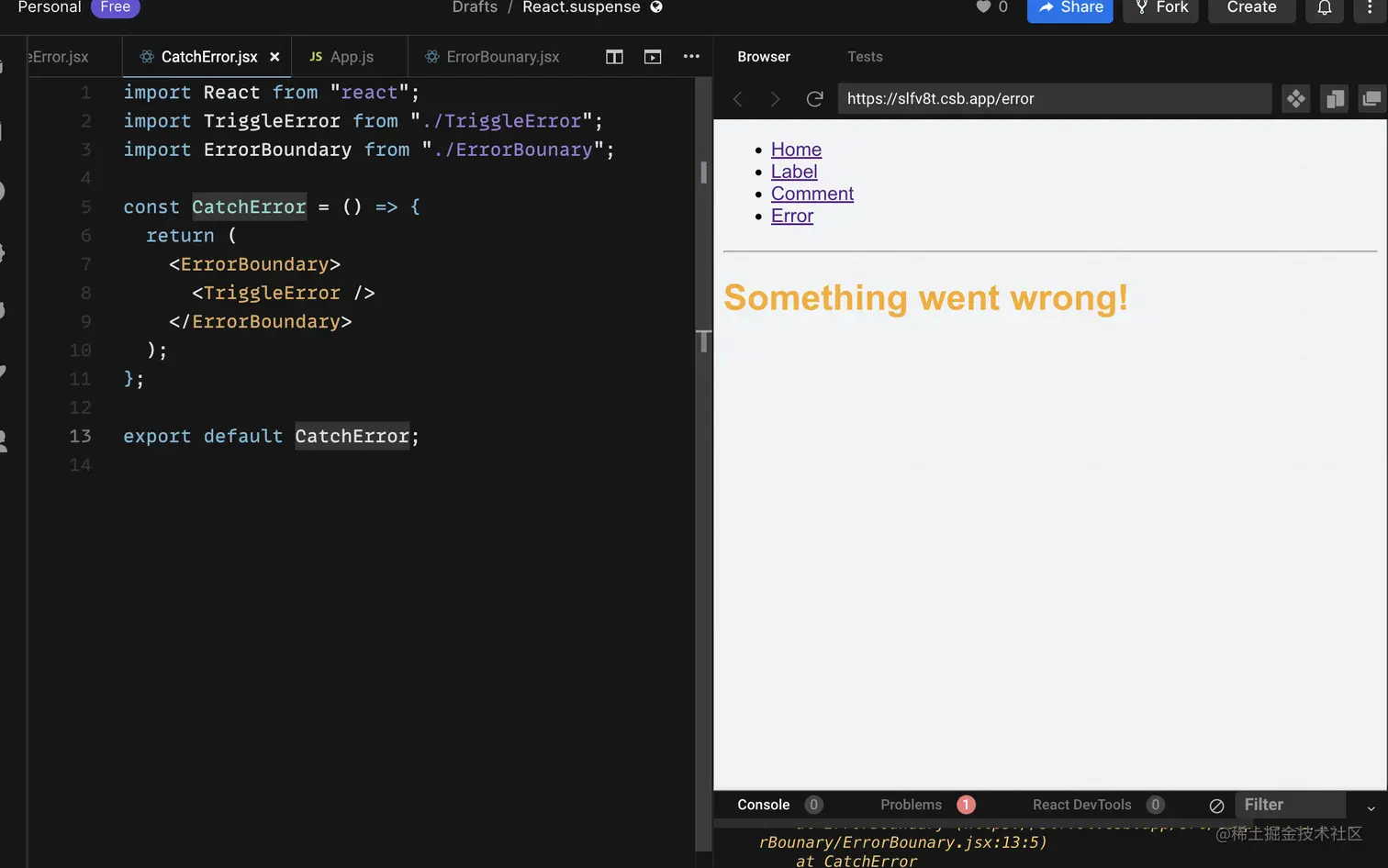Click the globe visibility icon by title
The width and height of the screenshot is (1388, 868).
point(656,7)
